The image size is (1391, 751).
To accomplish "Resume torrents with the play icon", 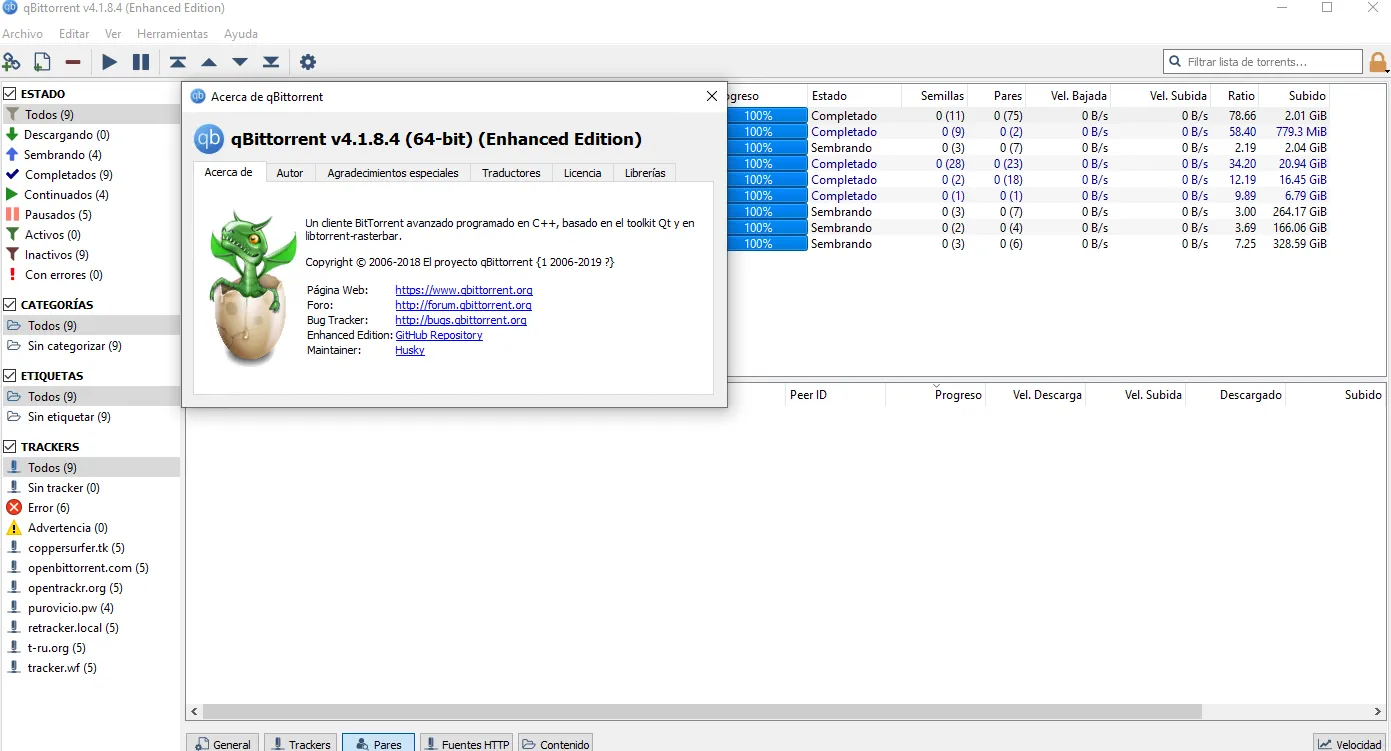I will point(109,61).
